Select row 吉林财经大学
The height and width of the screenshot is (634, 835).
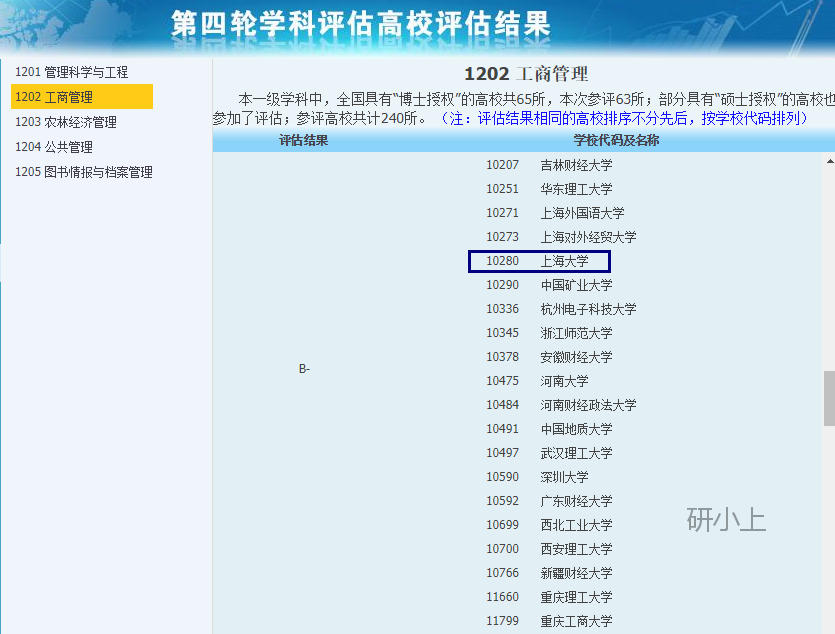(x=549, y=165)
